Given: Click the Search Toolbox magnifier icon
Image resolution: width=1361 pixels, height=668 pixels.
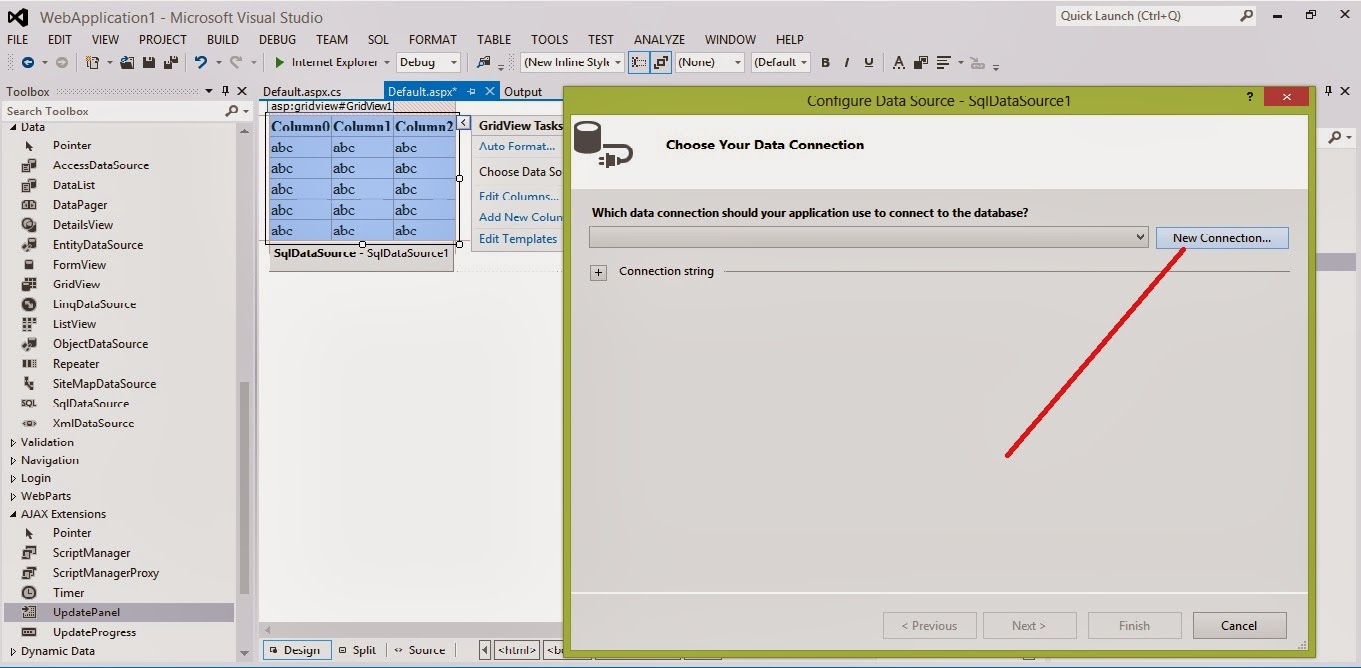Looking at the screenshot, I should coord(232,111).
